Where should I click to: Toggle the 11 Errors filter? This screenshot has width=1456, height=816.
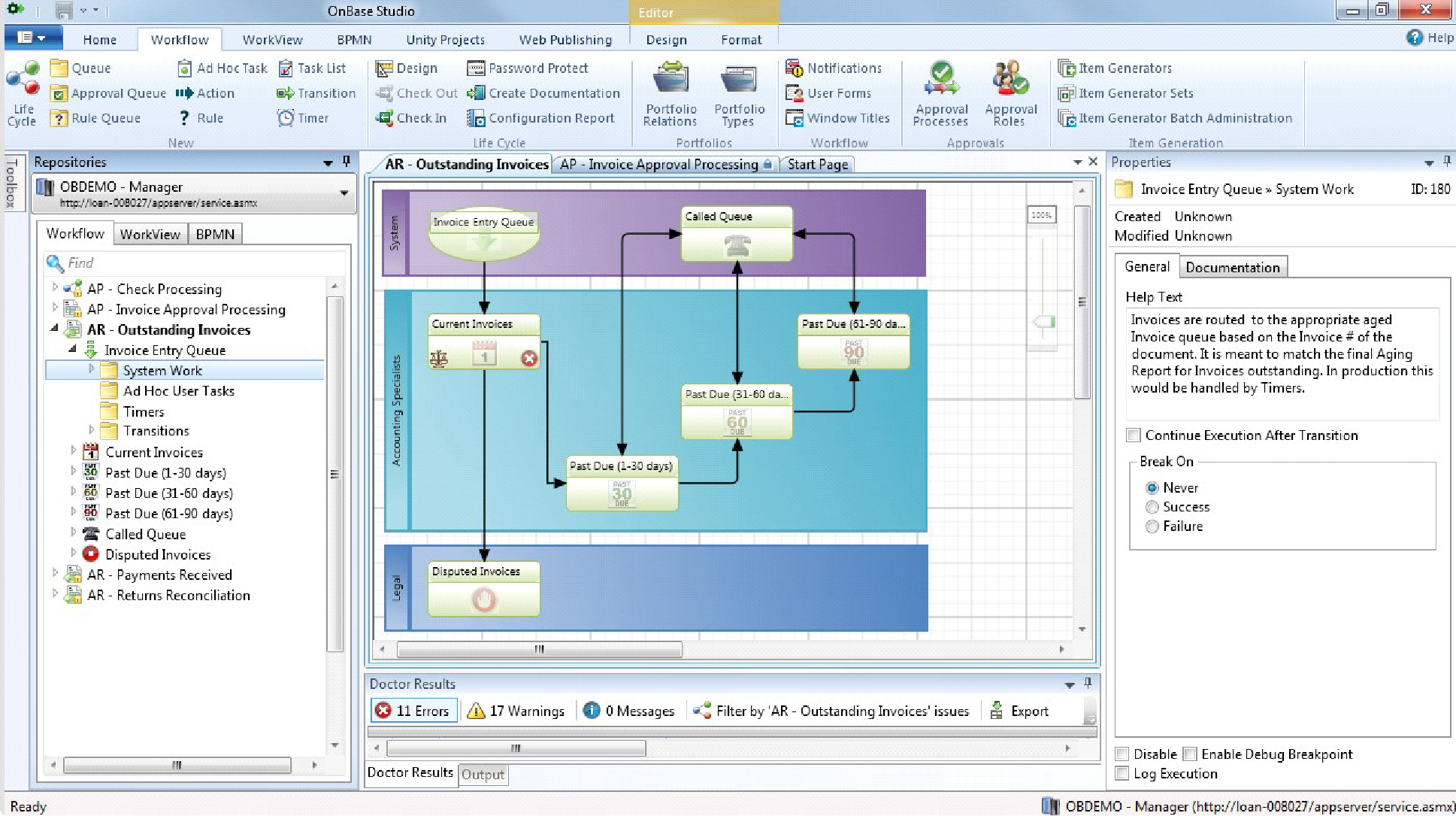[414, 711]
